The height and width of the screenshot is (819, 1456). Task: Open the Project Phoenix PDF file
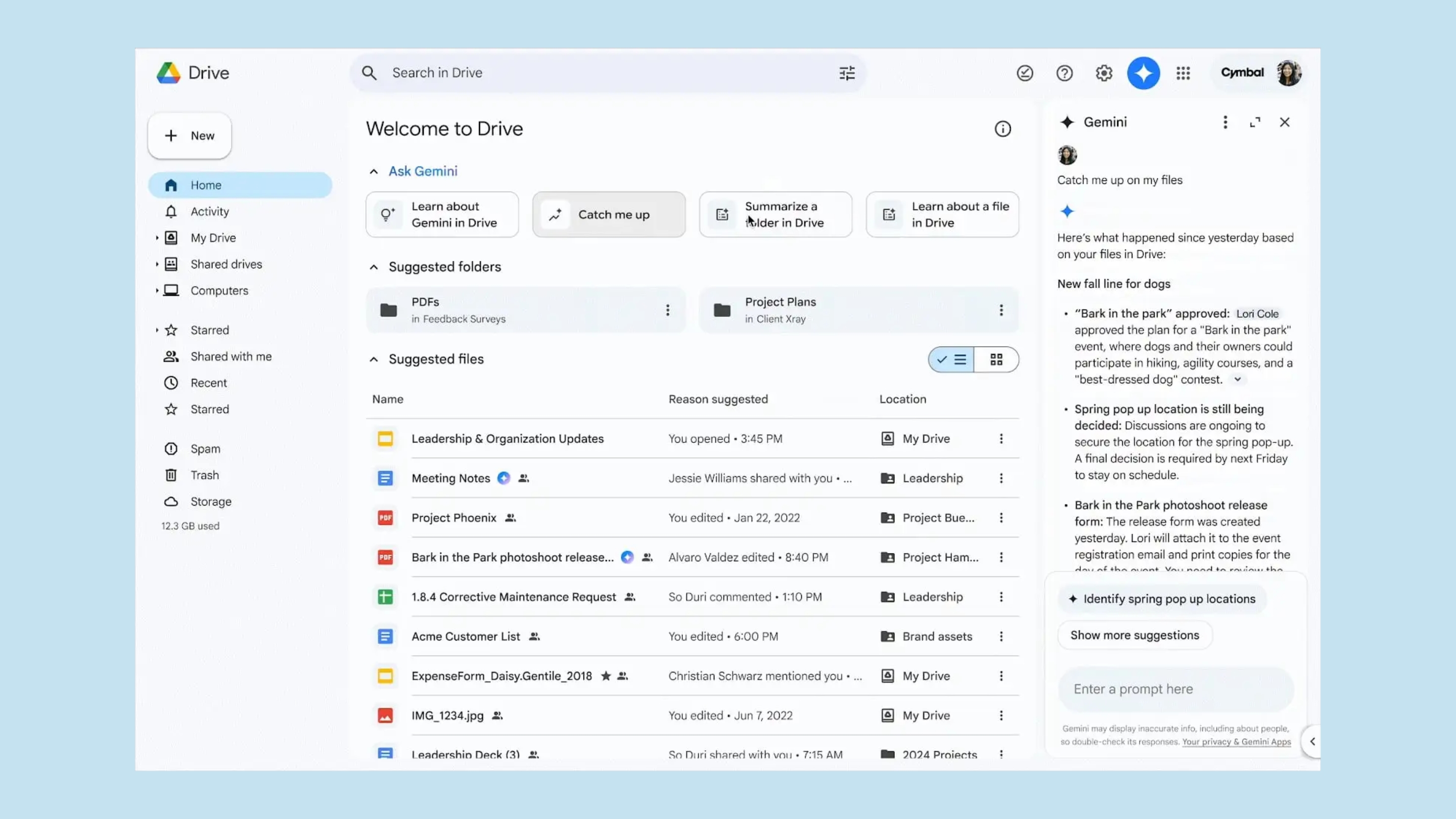tap(454, 518)
